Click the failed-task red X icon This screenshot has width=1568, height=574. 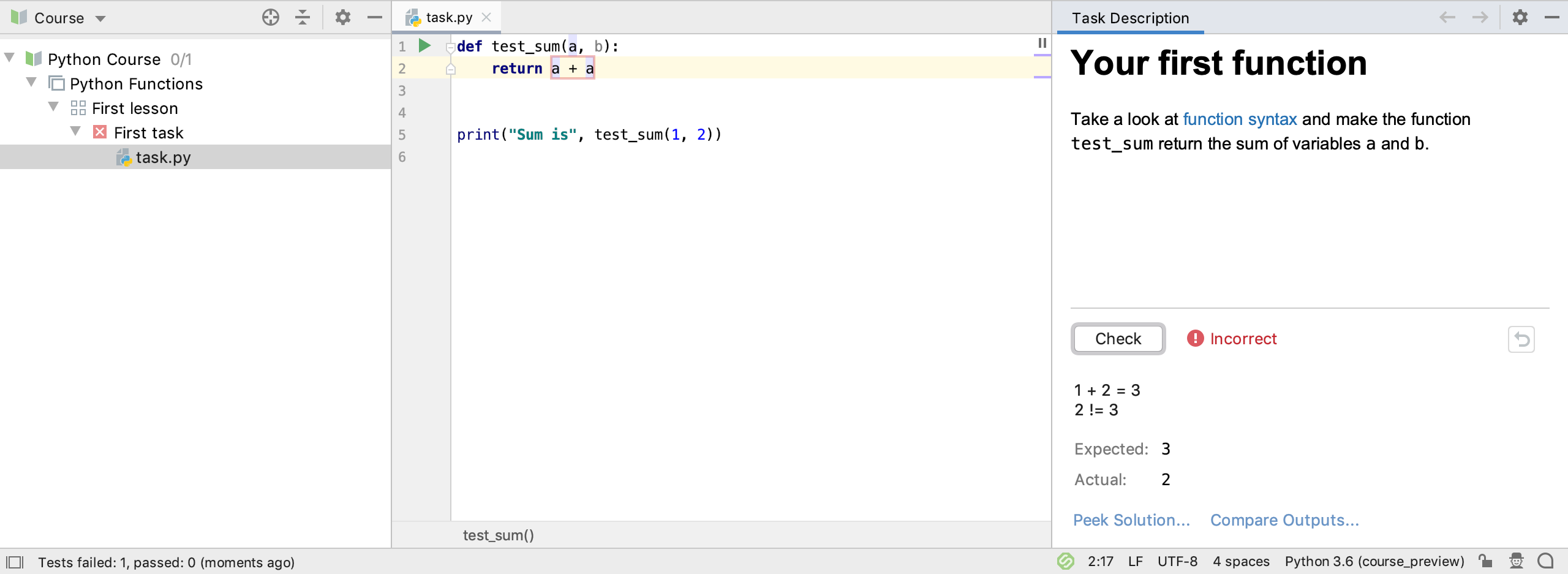coord(100,132)
